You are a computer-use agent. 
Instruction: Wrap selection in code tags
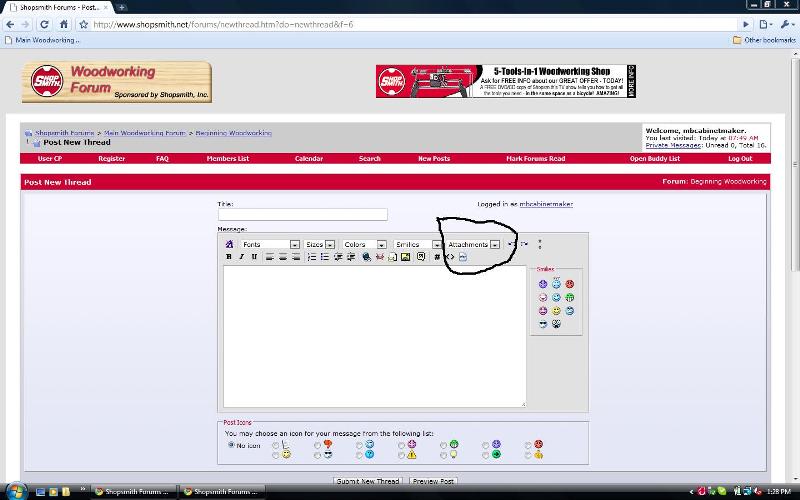[x=437, y=257]
